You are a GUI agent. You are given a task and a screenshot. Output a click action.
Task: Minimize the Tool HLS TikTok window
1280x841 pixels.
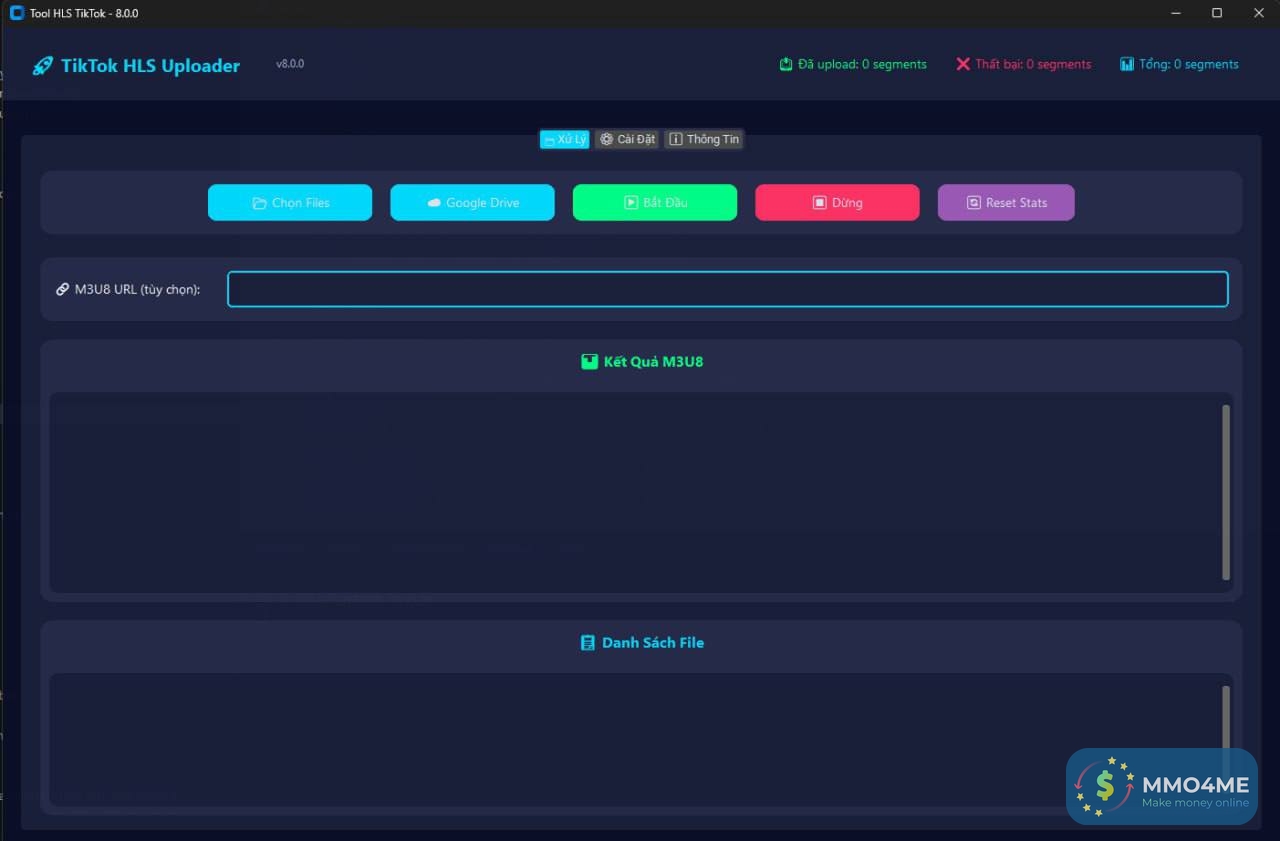point(1175,13)
